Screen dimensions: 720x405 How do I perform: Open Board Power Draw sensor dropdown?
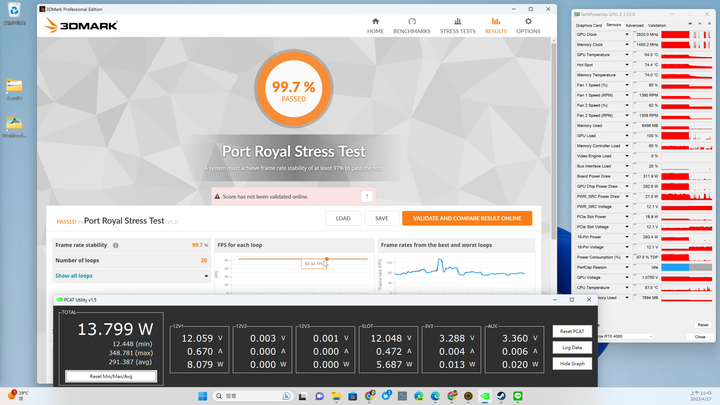pos(627,176)
